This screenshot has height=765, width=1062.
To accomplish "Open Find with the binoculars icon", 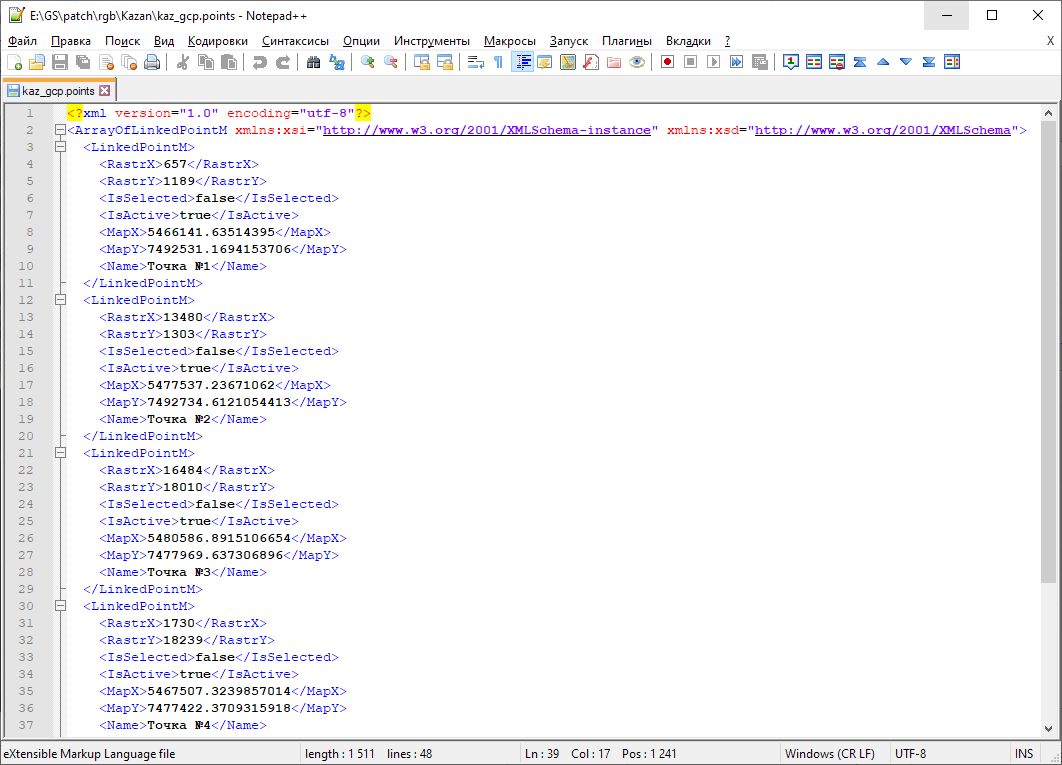I will 313,62.
